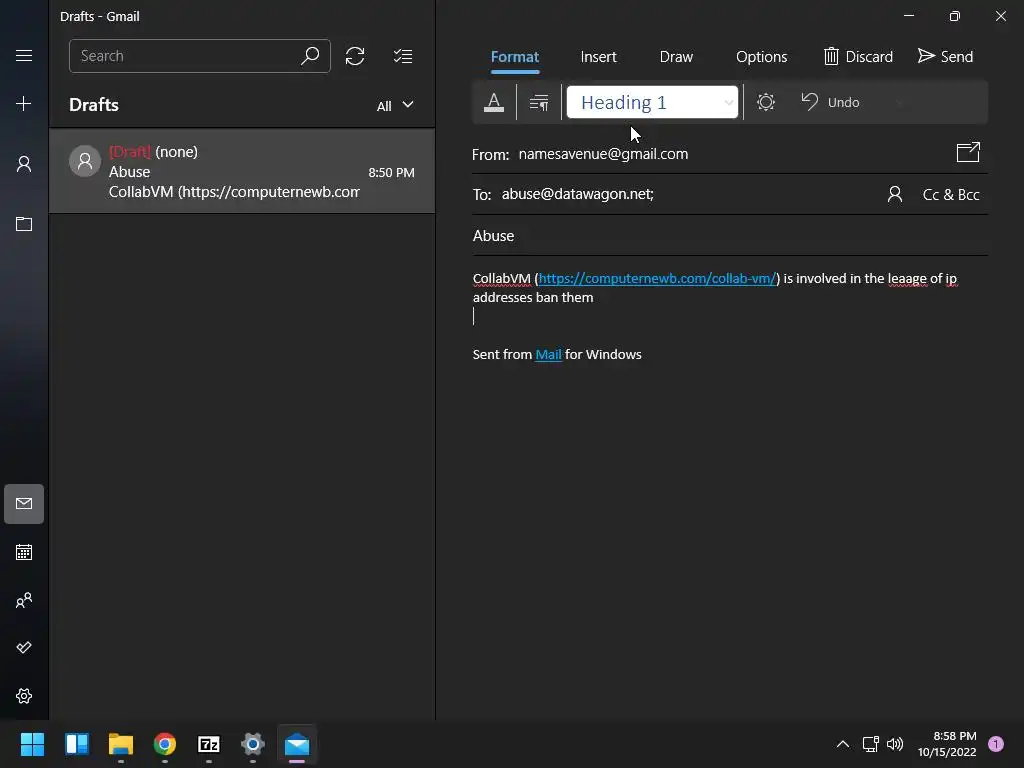Open the clock showing 8:58 PM
Screen dimensions: 1024x768
(x=947, y=744)
